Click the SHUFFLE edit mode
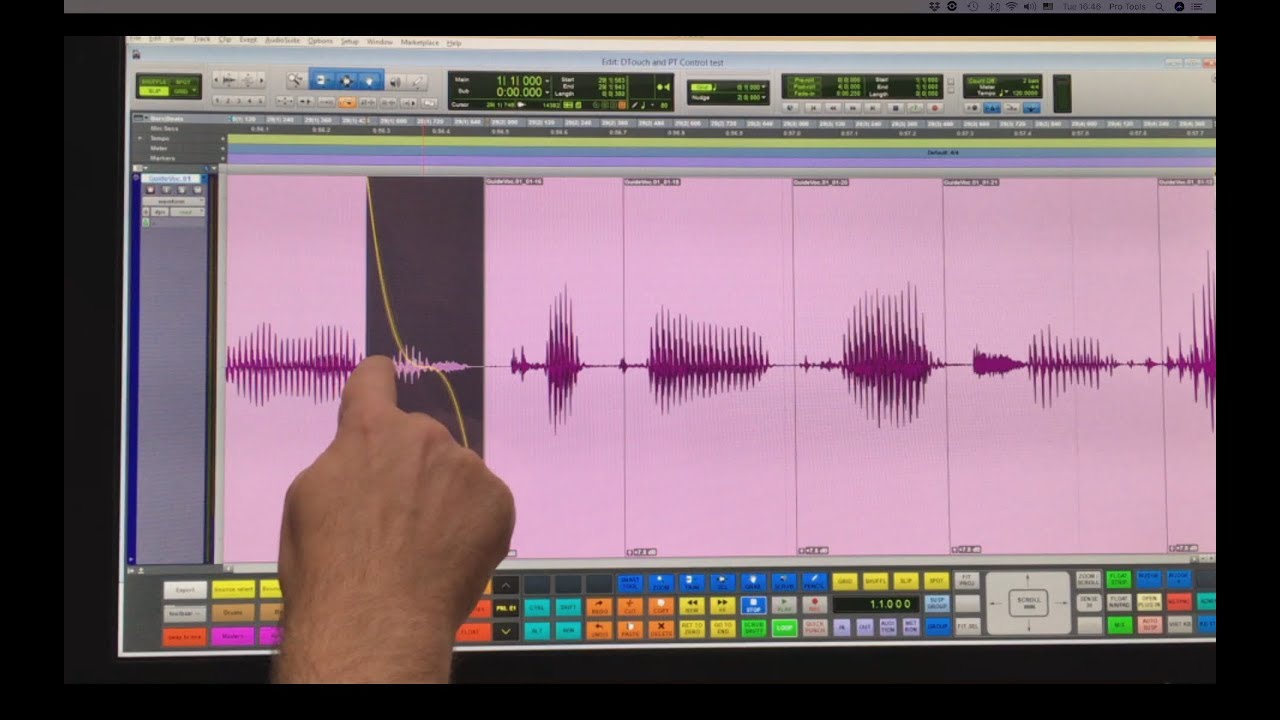Viewport: 1280px width, 720px height. (154, 81)
